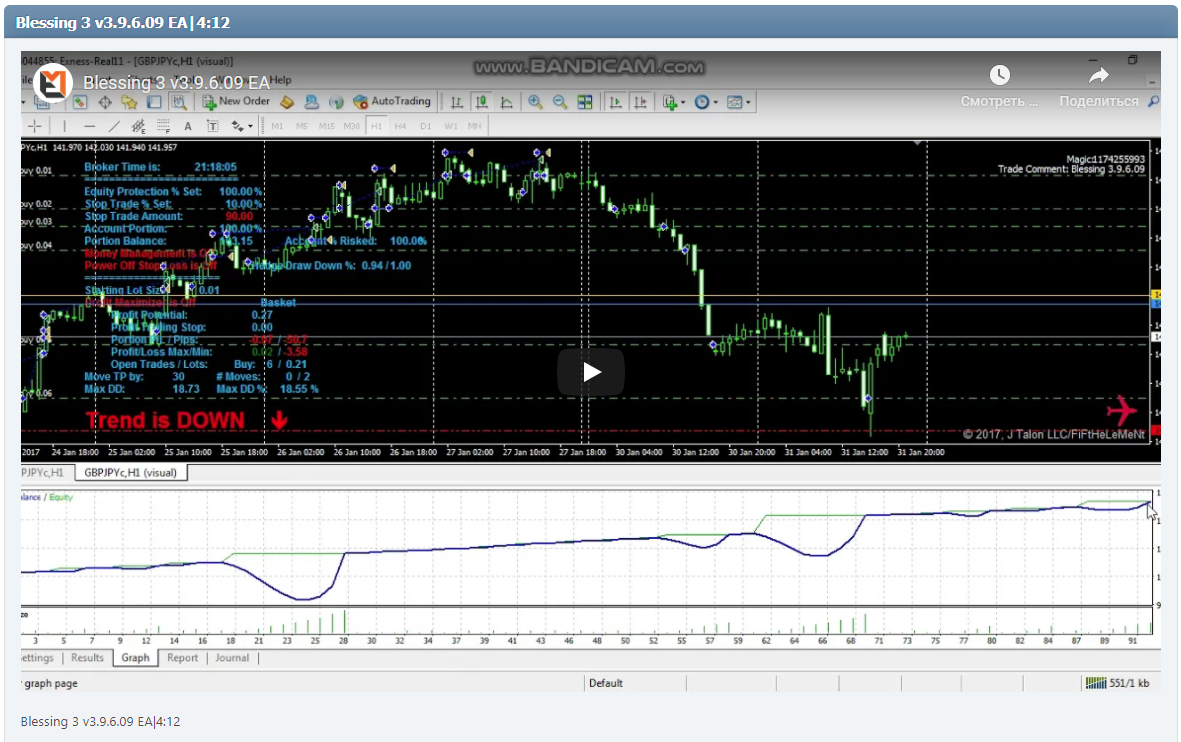Click the New Order toolbar button
The width and height of the screenshot is (1181, 742).
(235, 102)
